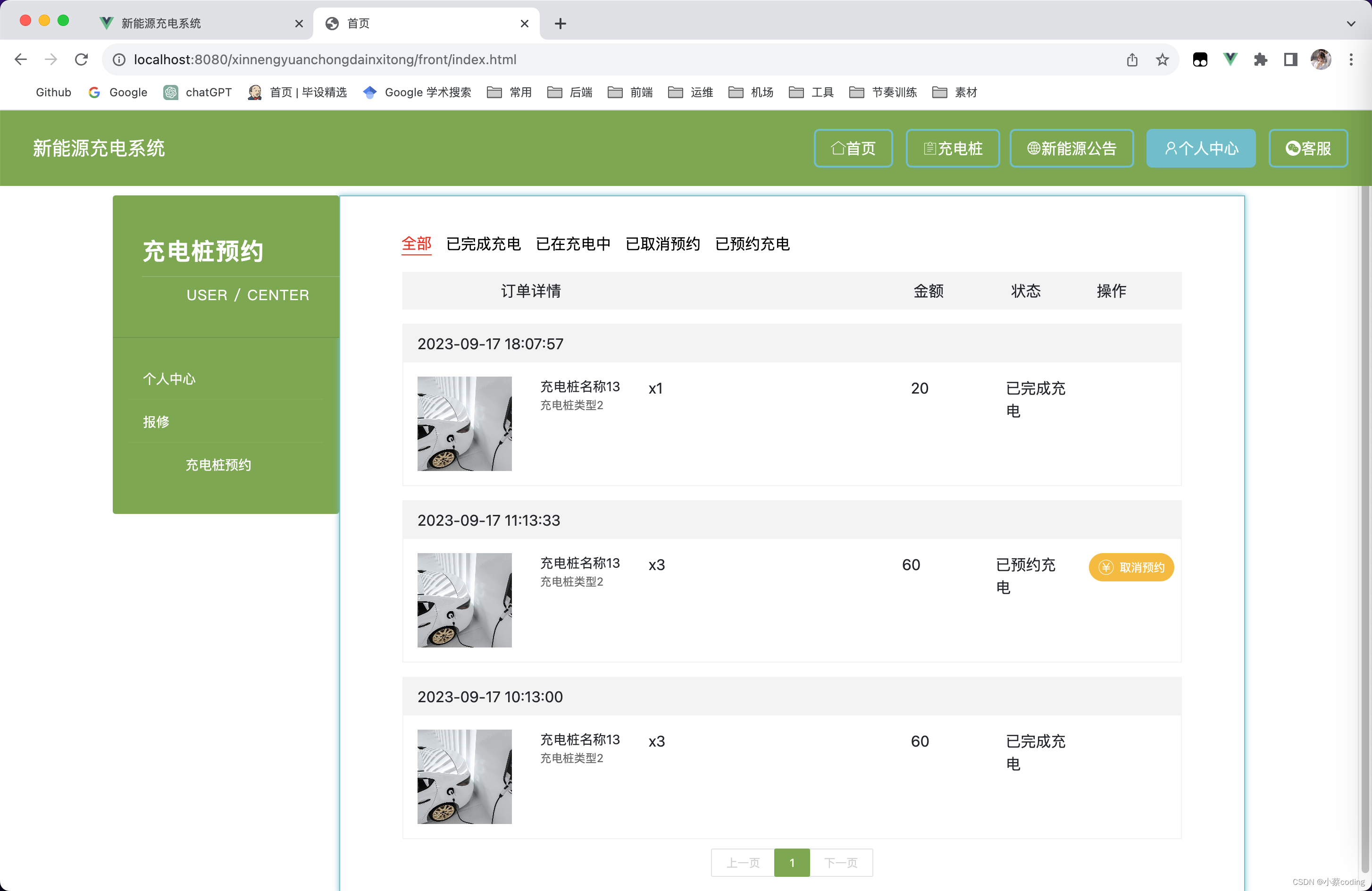1372x891 pixels.
Task: Open thumbnail of the 10:13:00 order
Action: [464, 776]
